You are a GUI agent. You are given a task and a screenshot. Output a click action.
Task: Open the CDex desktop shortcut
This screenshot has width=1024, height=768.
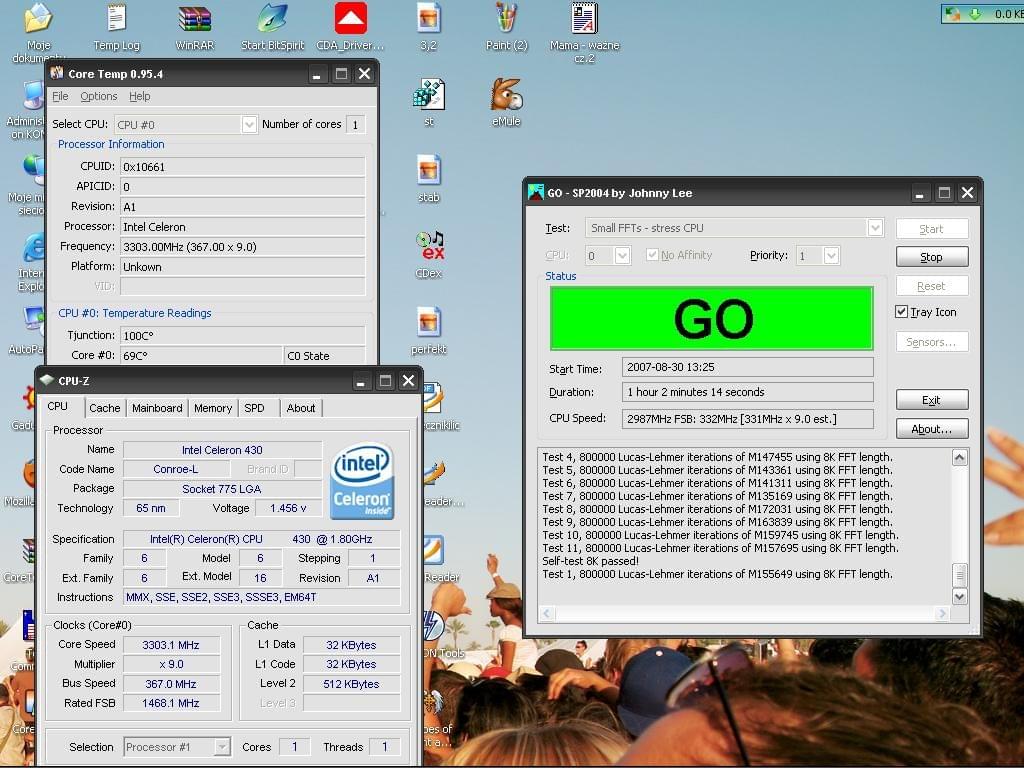(x=429, y=246)
